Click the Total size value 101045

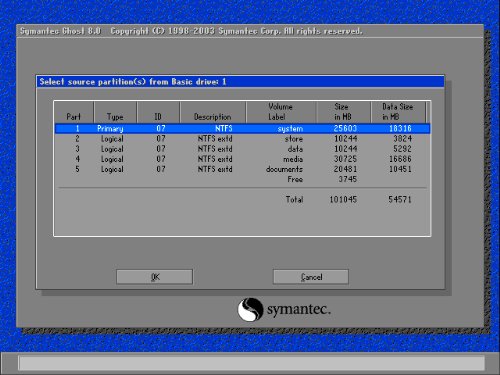(343, 199)
